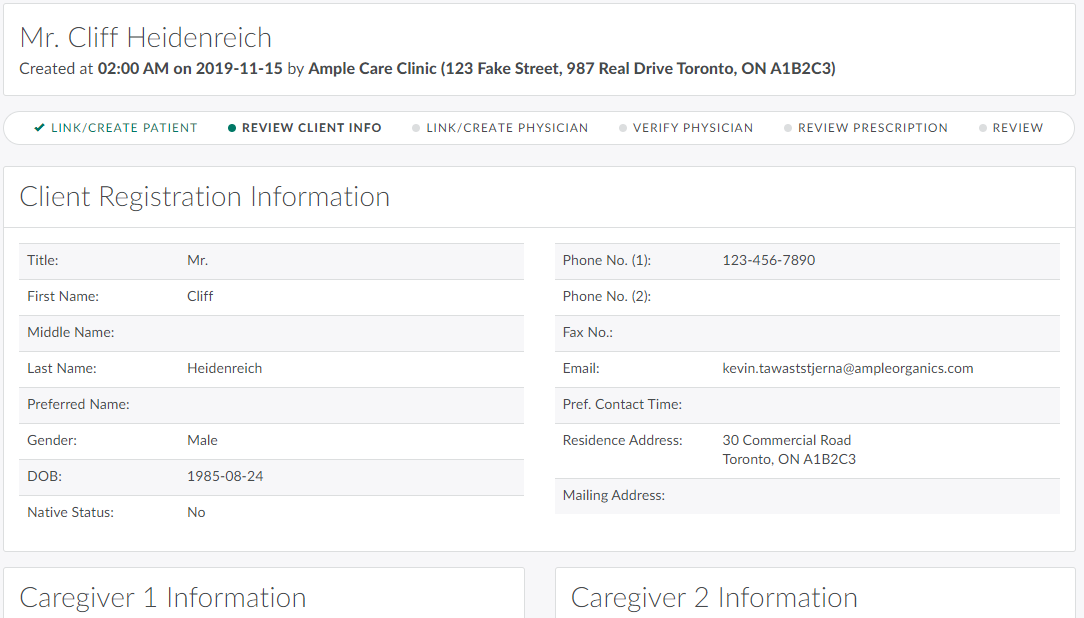Switch to the Review Prescription step
Image resolution: width=1084 pixels, height=618 pixels.
click(872, 128)
